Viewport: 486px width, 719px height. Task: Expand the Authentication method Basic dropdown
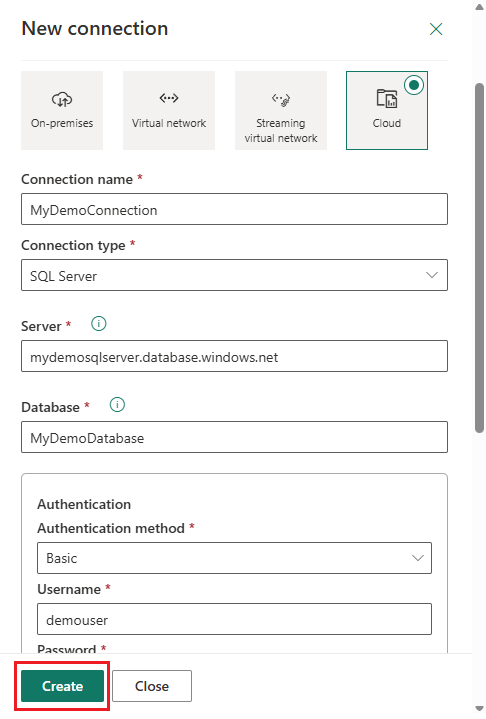tap(234, 558)
